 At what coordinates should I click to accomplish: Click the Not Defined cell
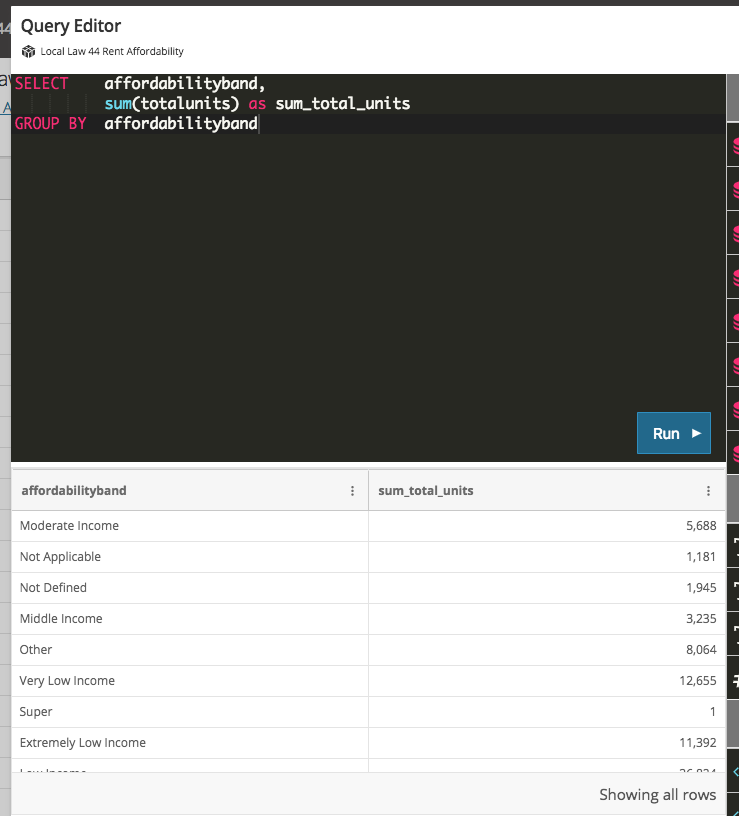coord(190,588)
